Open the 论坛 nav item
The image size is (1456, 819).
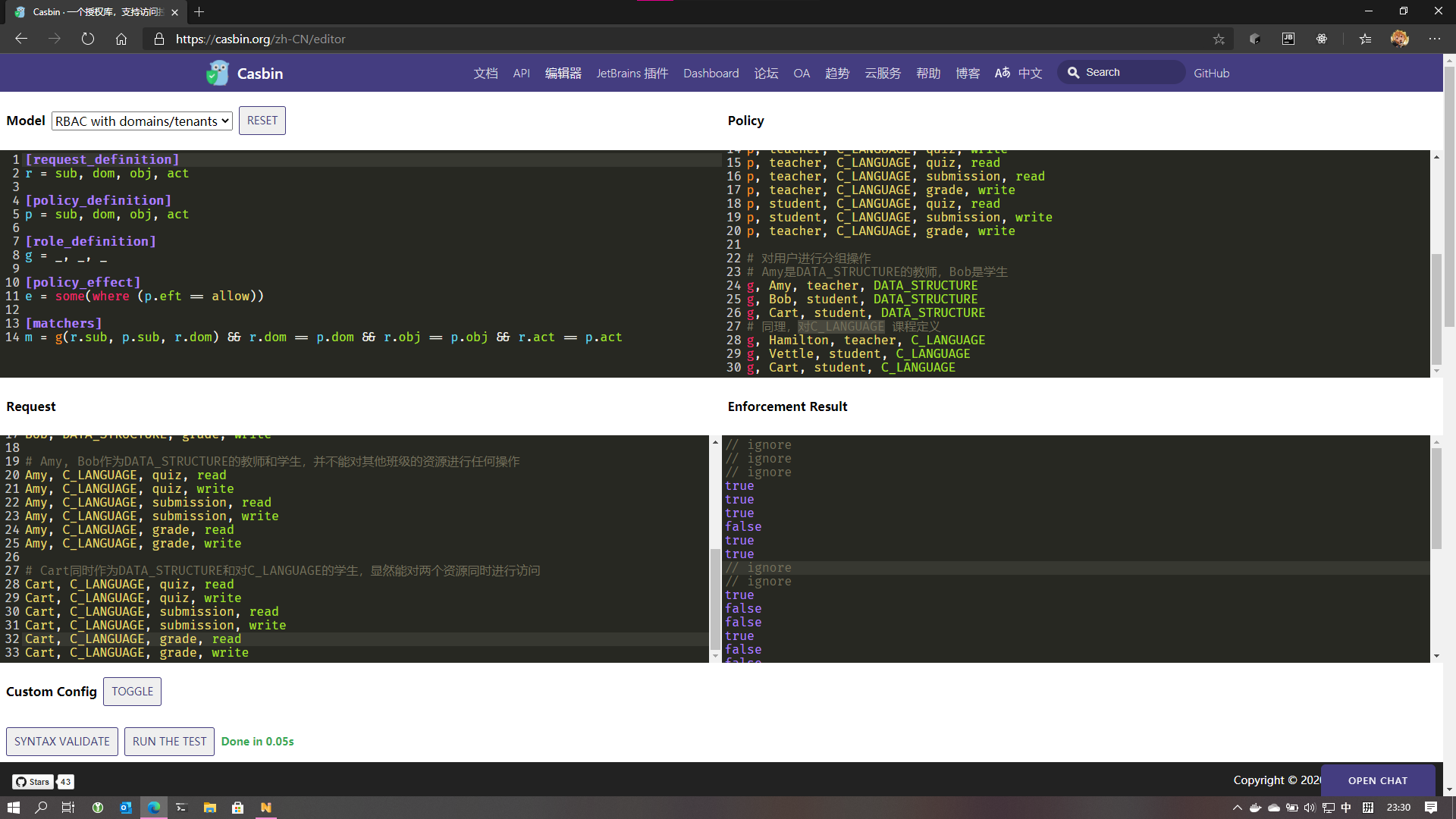pyautogui.click(x=766, y=74)
